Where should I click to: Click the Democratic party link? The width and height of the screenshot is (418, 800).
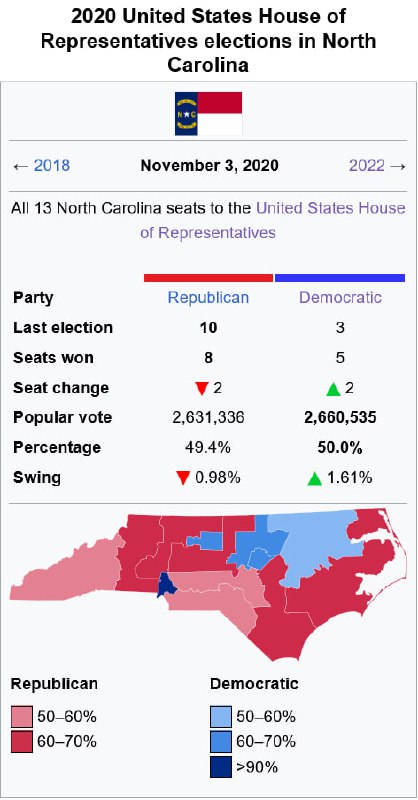click(x=340, y=297)
